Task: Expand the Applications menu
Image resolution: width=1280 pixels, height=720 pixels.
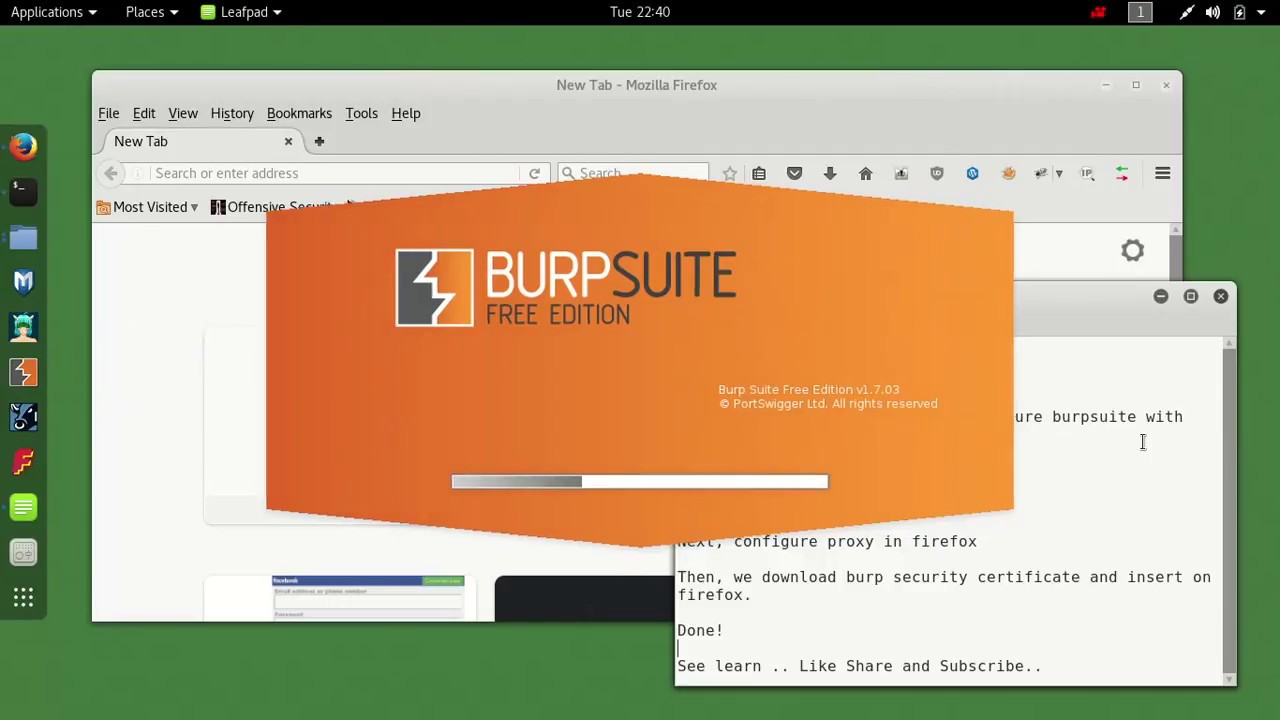Action: pyautogui.click(x=53, y=12)
